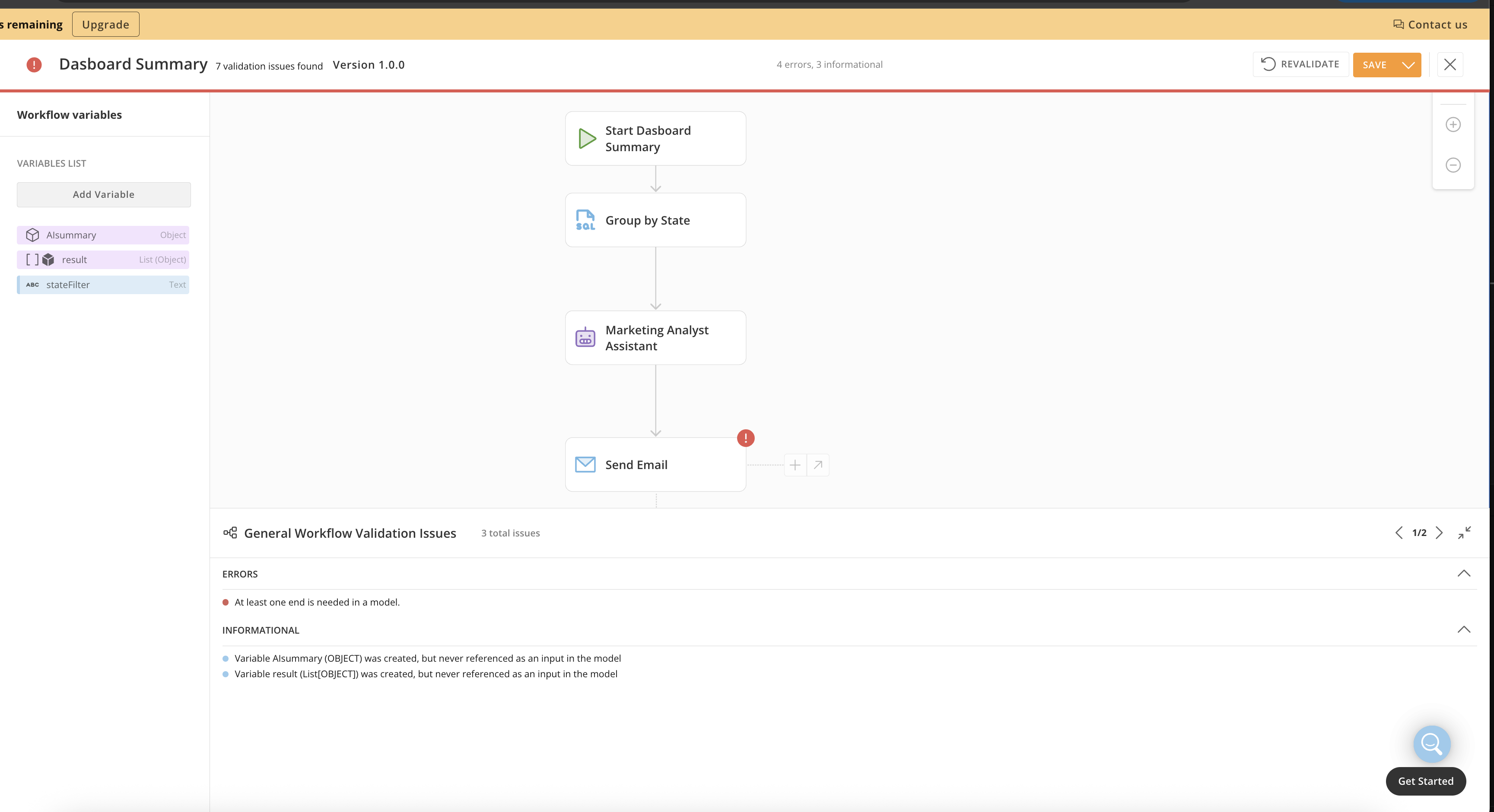Screen dimensions: 1494x812
Task: Open the help search bubble icon
Action: [1431, 744]
